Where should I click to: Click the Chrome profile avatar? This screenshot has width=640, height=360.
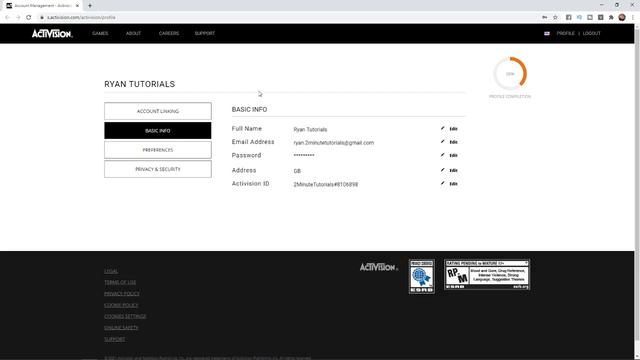pos(622,18)
